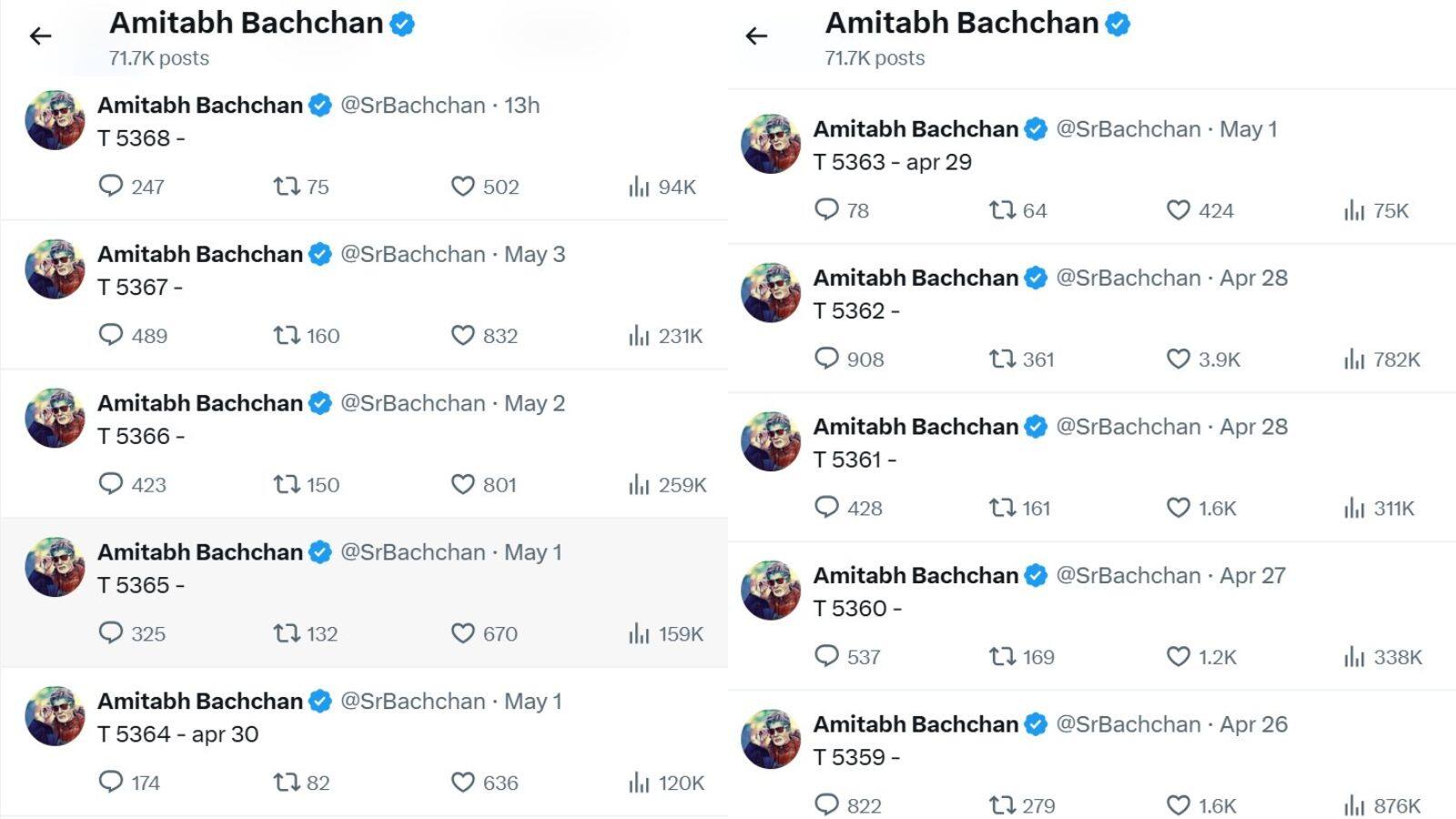Like tweet T 5359 with the heart icon

click(1178, 804)
